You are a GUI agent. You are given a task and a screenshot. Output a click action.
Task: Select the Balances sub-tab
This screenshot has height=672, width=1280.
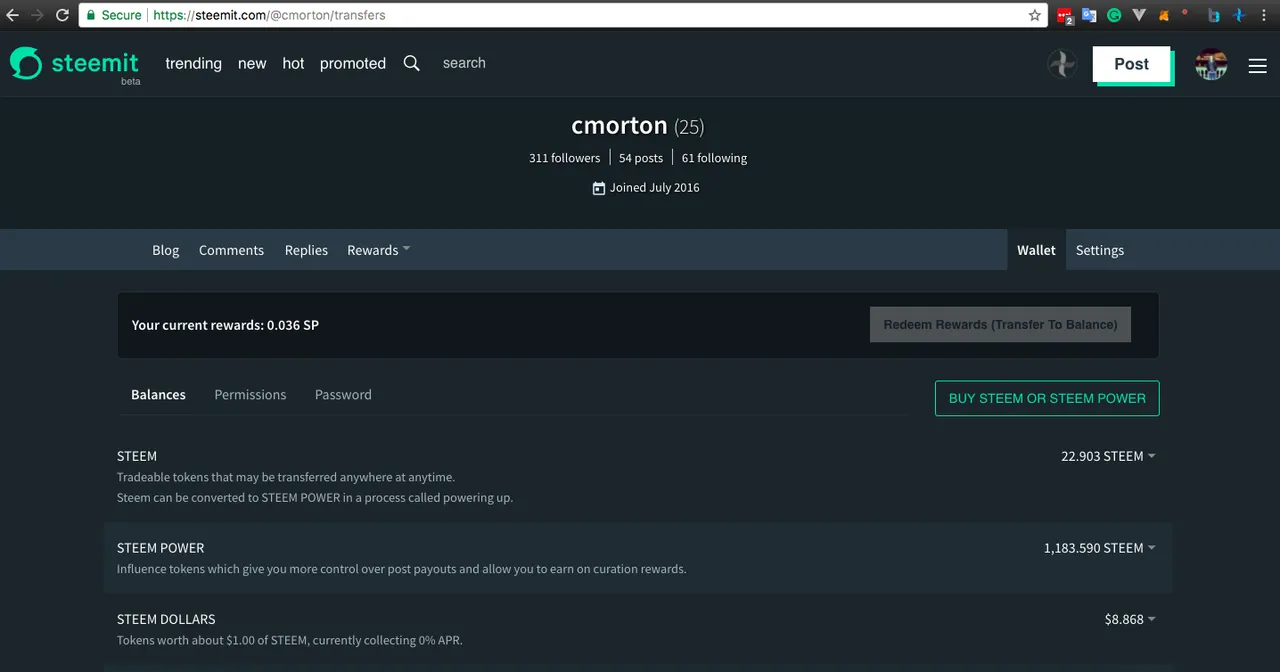pos(158,395)
